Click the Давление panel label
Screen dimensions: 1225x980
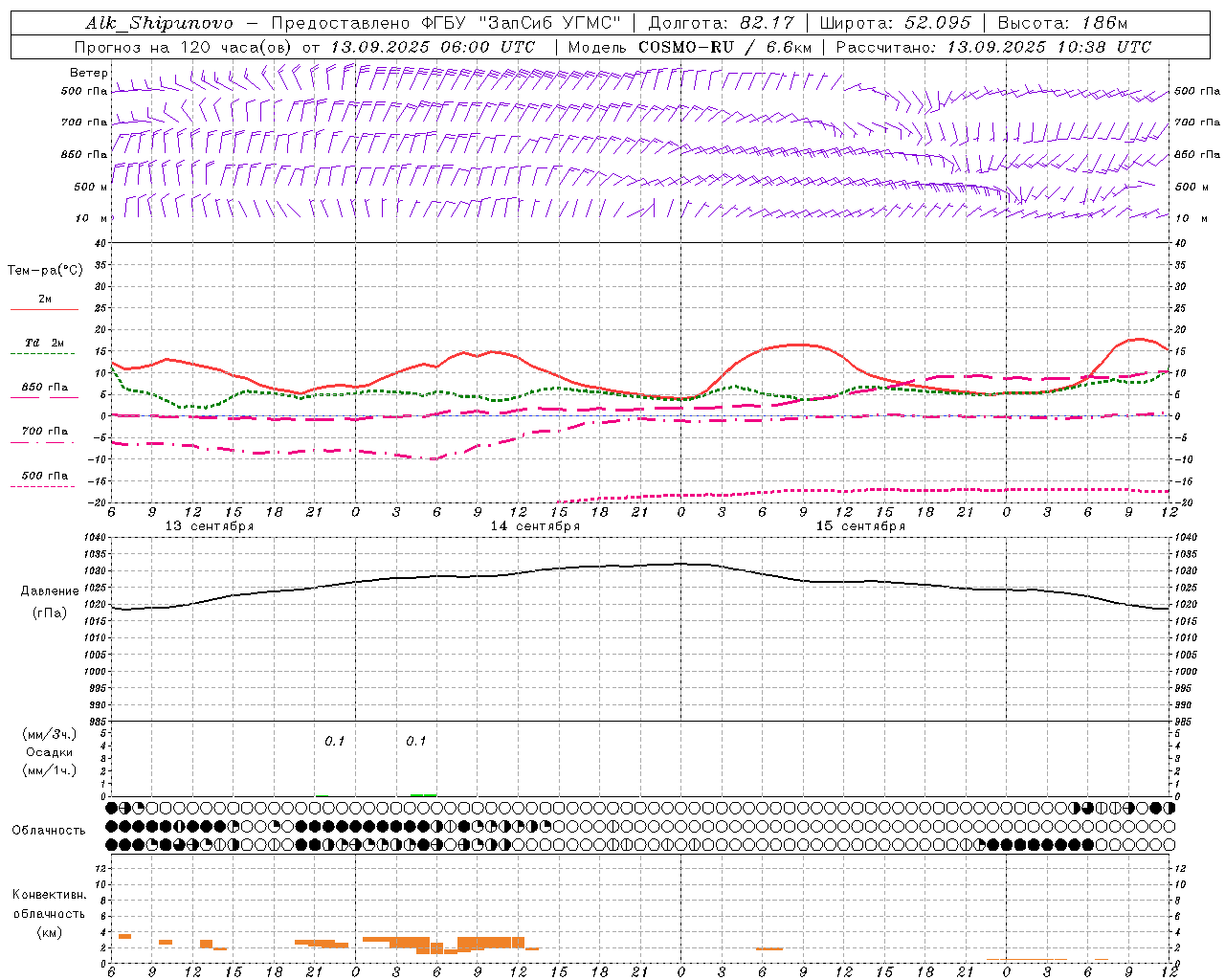pos(50,591)
